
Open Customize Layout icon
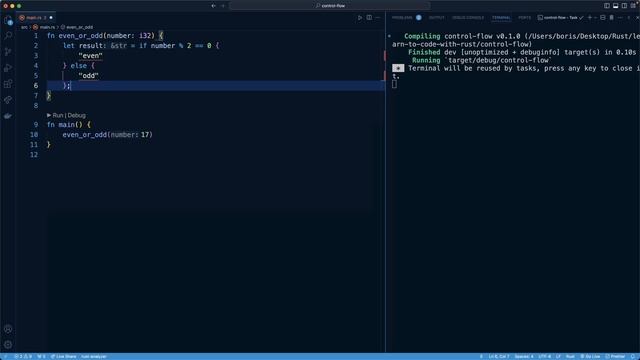pyautogui.click(x=633, y=6)
